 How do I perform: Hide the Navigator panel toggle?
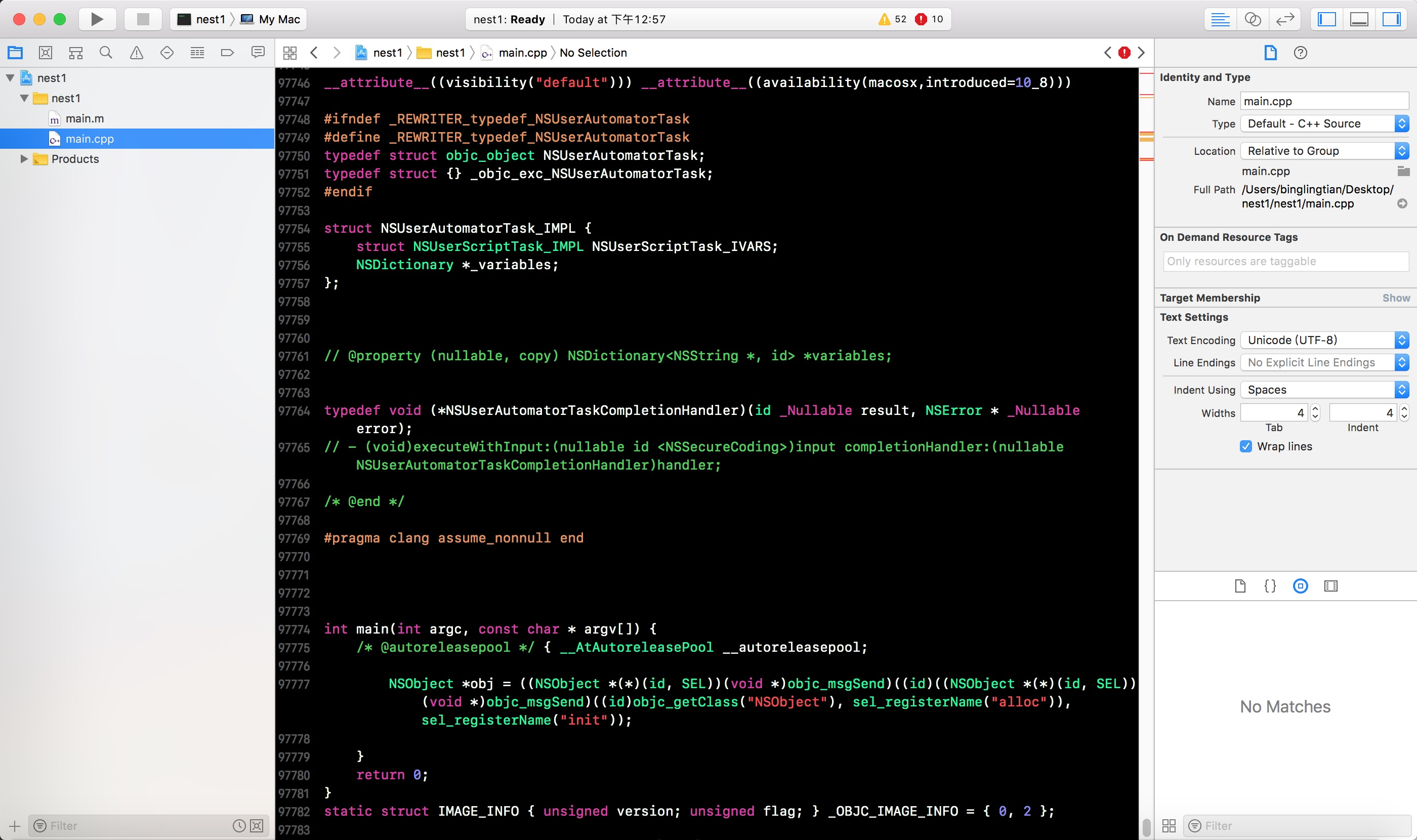[1326, 19]
